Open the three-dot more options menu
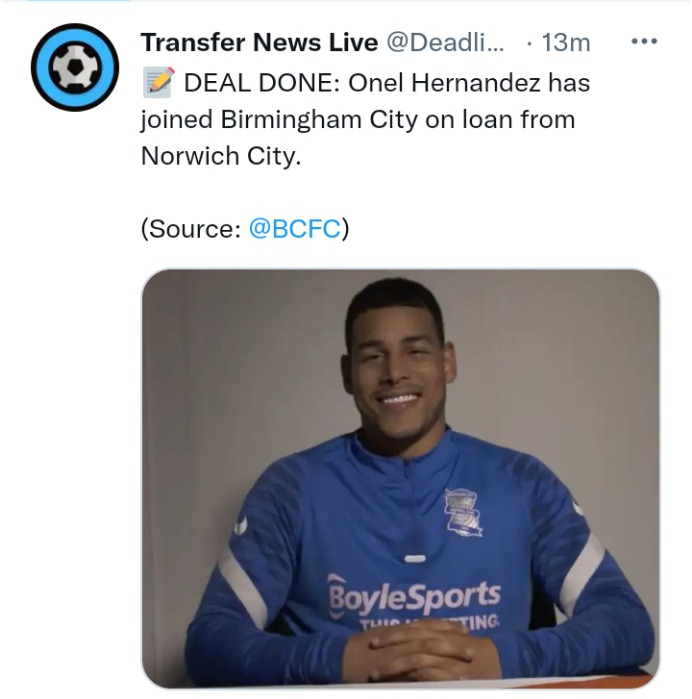Image resolution: width=692 pixels, height=699 pixels. coord(644,41)
